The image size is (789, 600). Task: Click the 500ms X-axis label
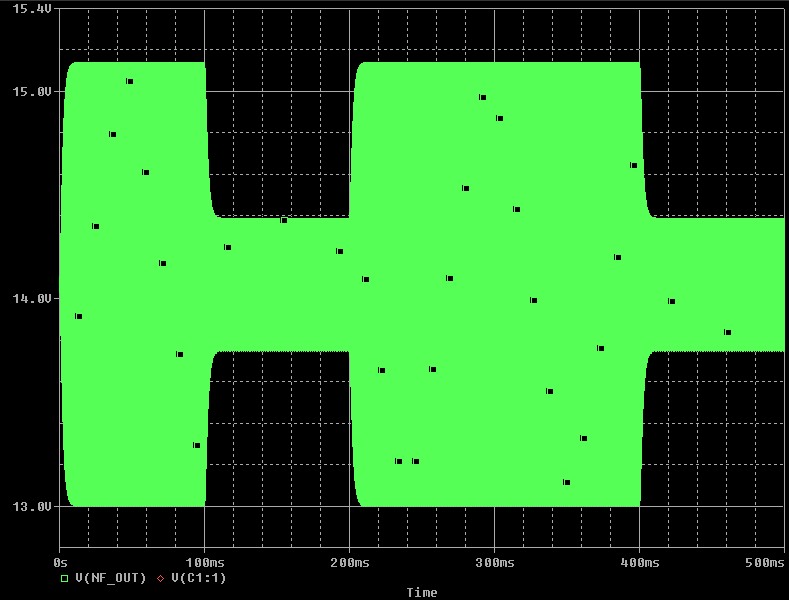pyautogui.click(x=765, y=562)
